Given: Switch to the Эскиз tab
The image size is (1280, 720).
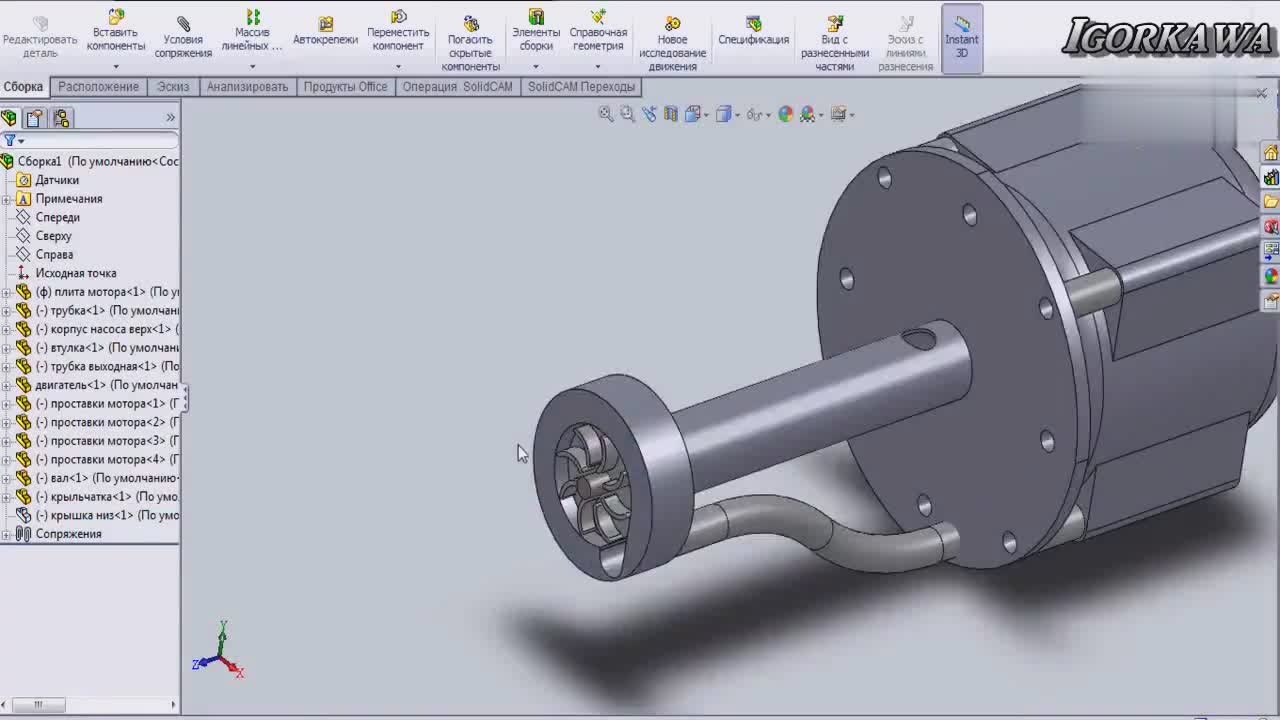Looking at the screenshot, I should 173,87.
